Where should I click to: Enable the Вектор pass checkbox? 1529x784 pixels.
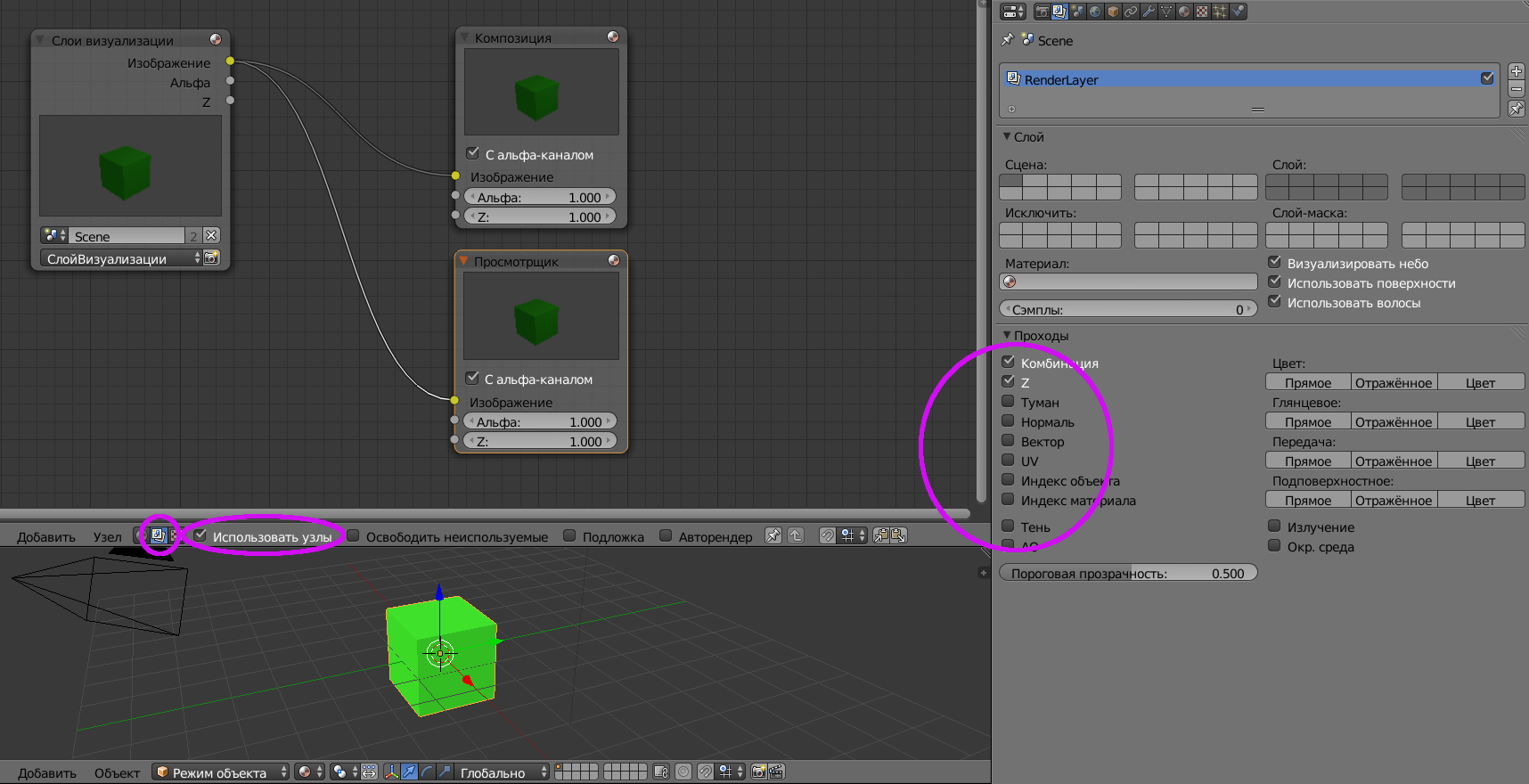(1009, 441)
